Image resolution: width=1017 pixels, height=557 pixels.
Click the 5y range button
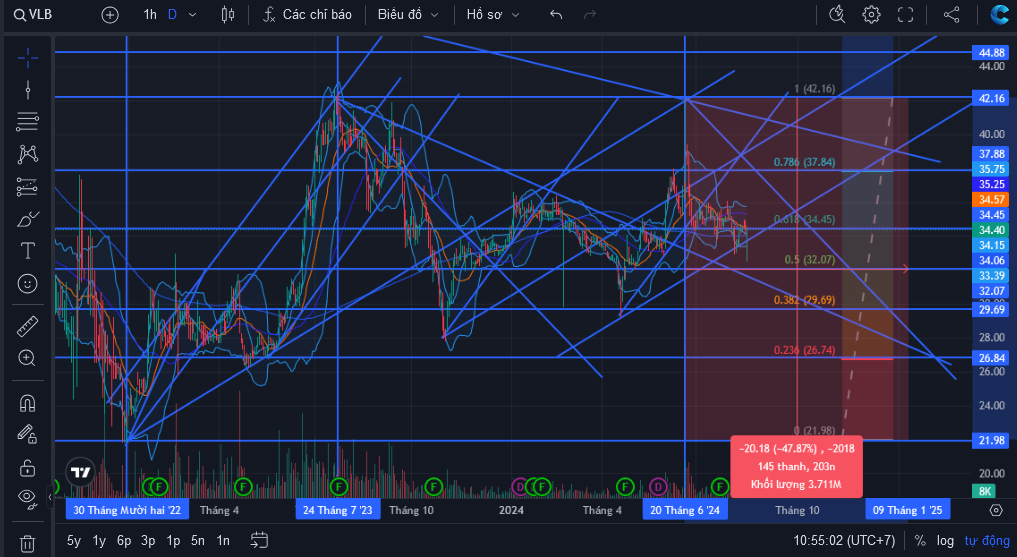tap(74, 540)
